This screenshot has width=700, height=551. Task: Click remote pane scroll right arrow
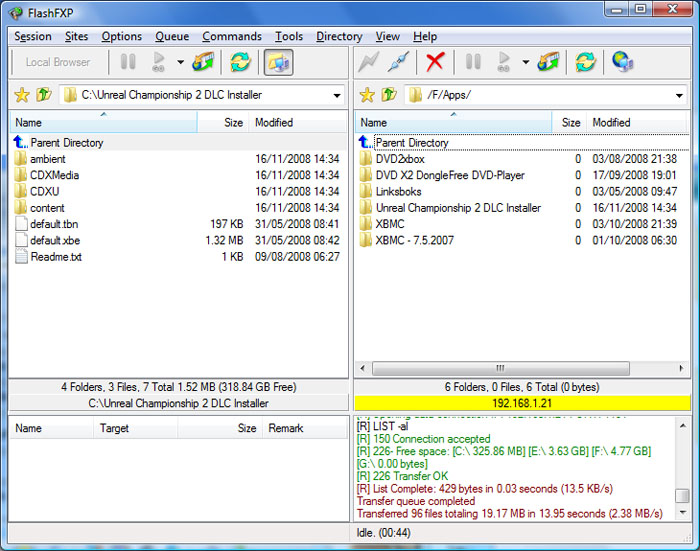coord(681,368)
